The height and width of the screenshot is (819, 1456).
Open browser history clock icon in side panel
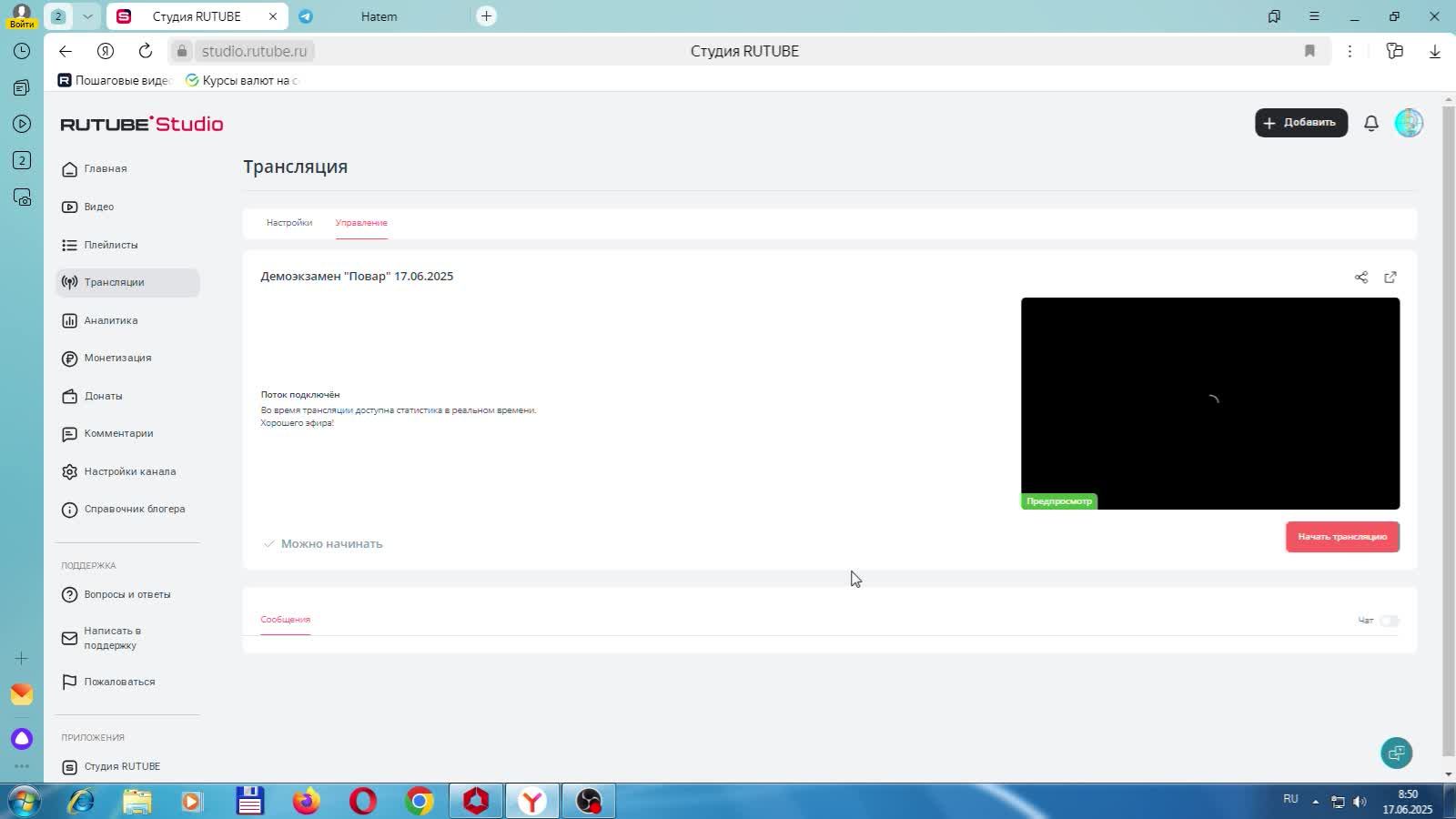pyautogui.click(x=22, y=51)
